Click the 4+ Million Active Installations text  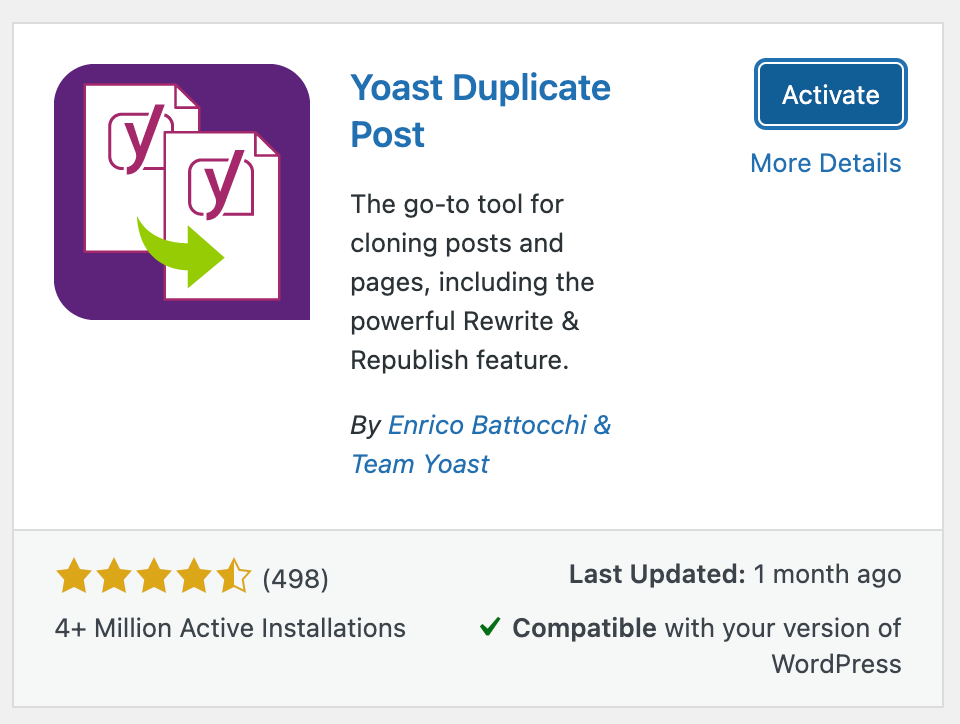[x=230, y=628]
